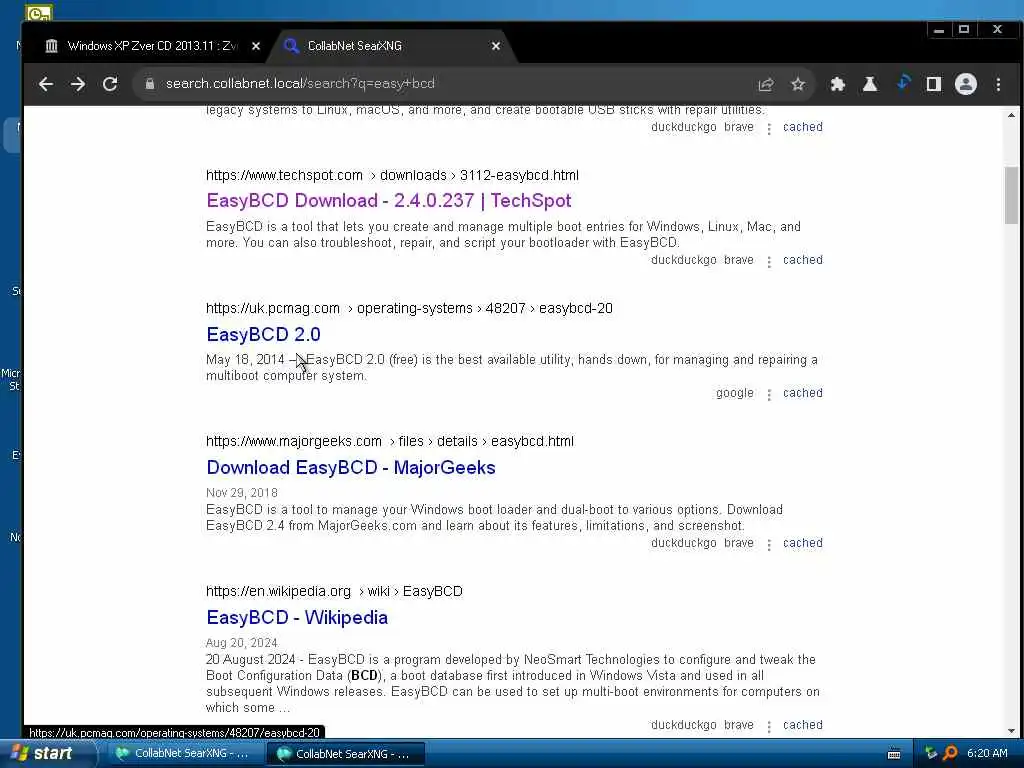Go back to the previous page
Image resolution: width=1024 pixels, height=768 pixels.
(x=46, y=84)
